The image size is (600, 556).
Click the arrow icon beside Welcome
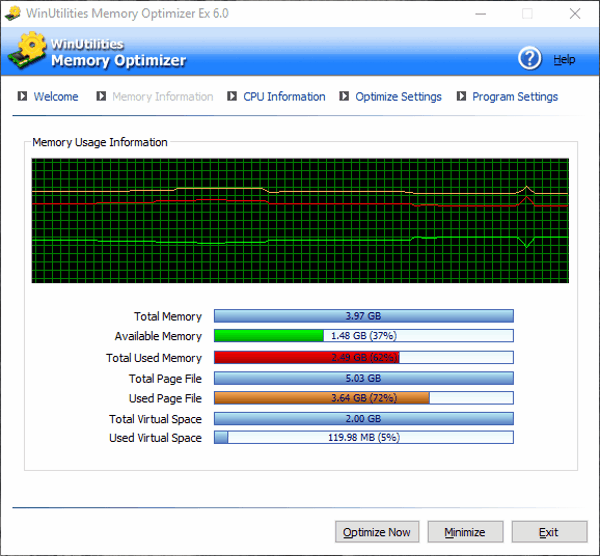22,96
